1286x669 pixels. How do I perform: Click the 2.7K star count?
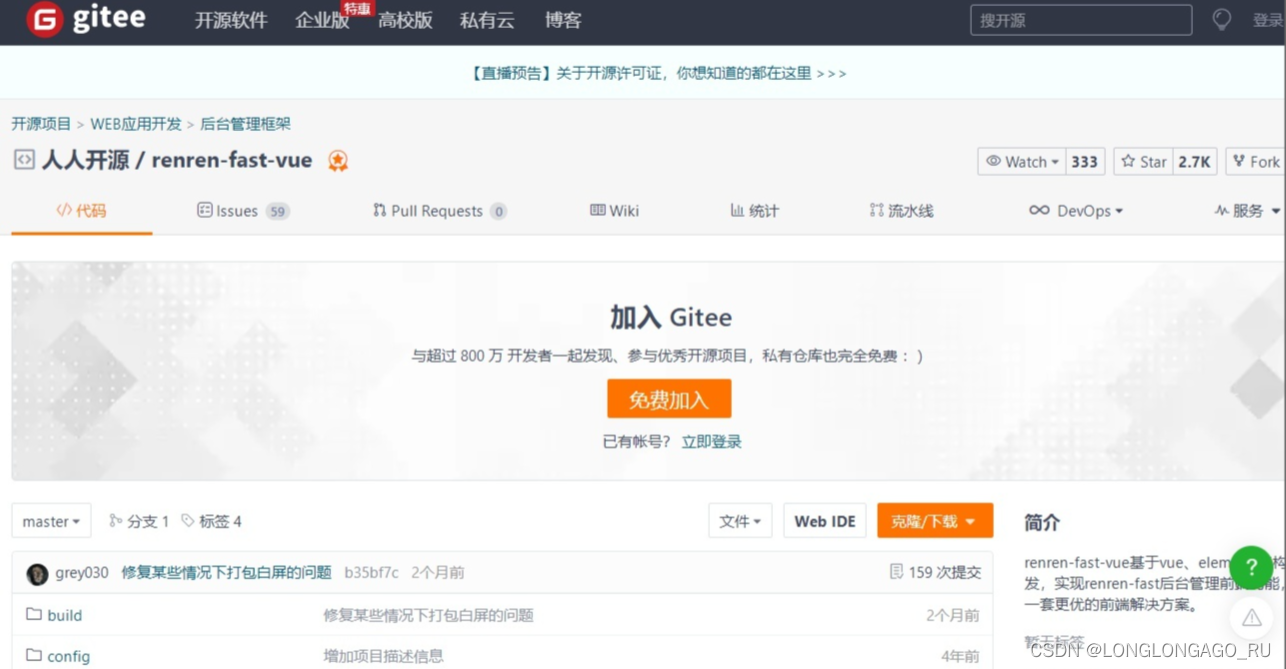coord(1194,162)
